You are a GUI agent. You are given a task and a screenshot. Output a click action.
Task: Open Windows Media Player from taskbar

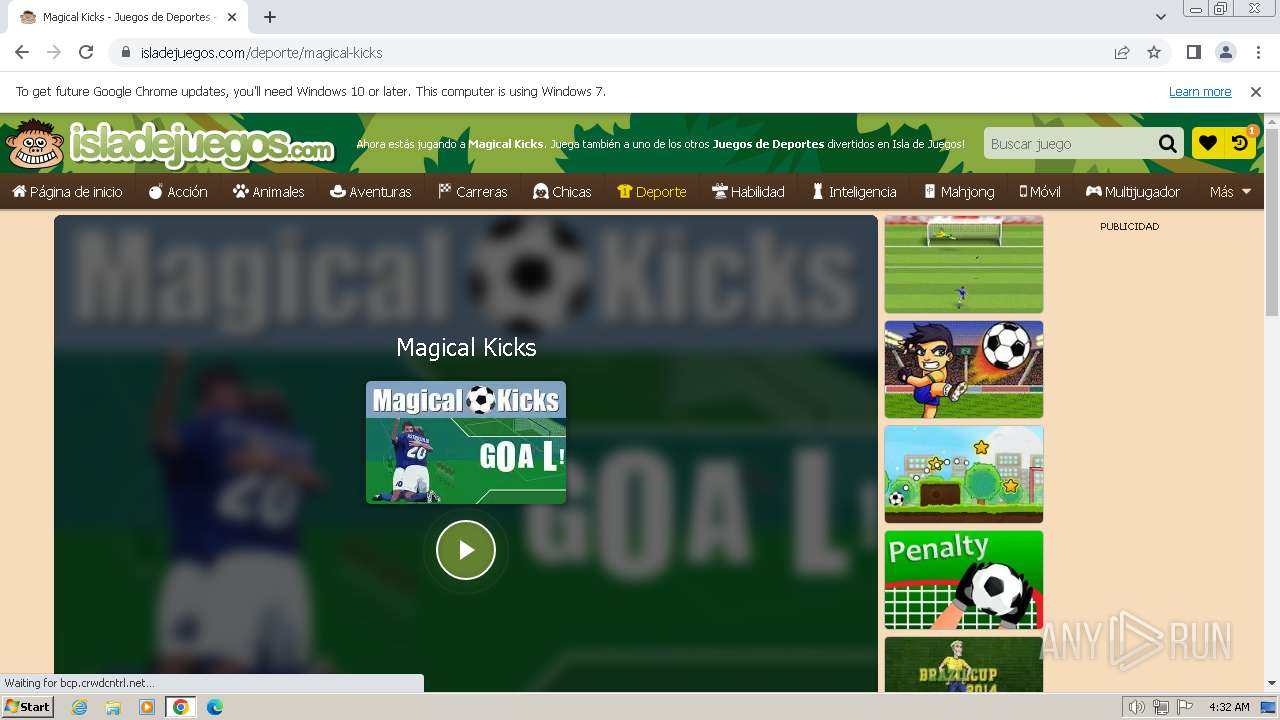pyautogui.click(x=147, y=707)
